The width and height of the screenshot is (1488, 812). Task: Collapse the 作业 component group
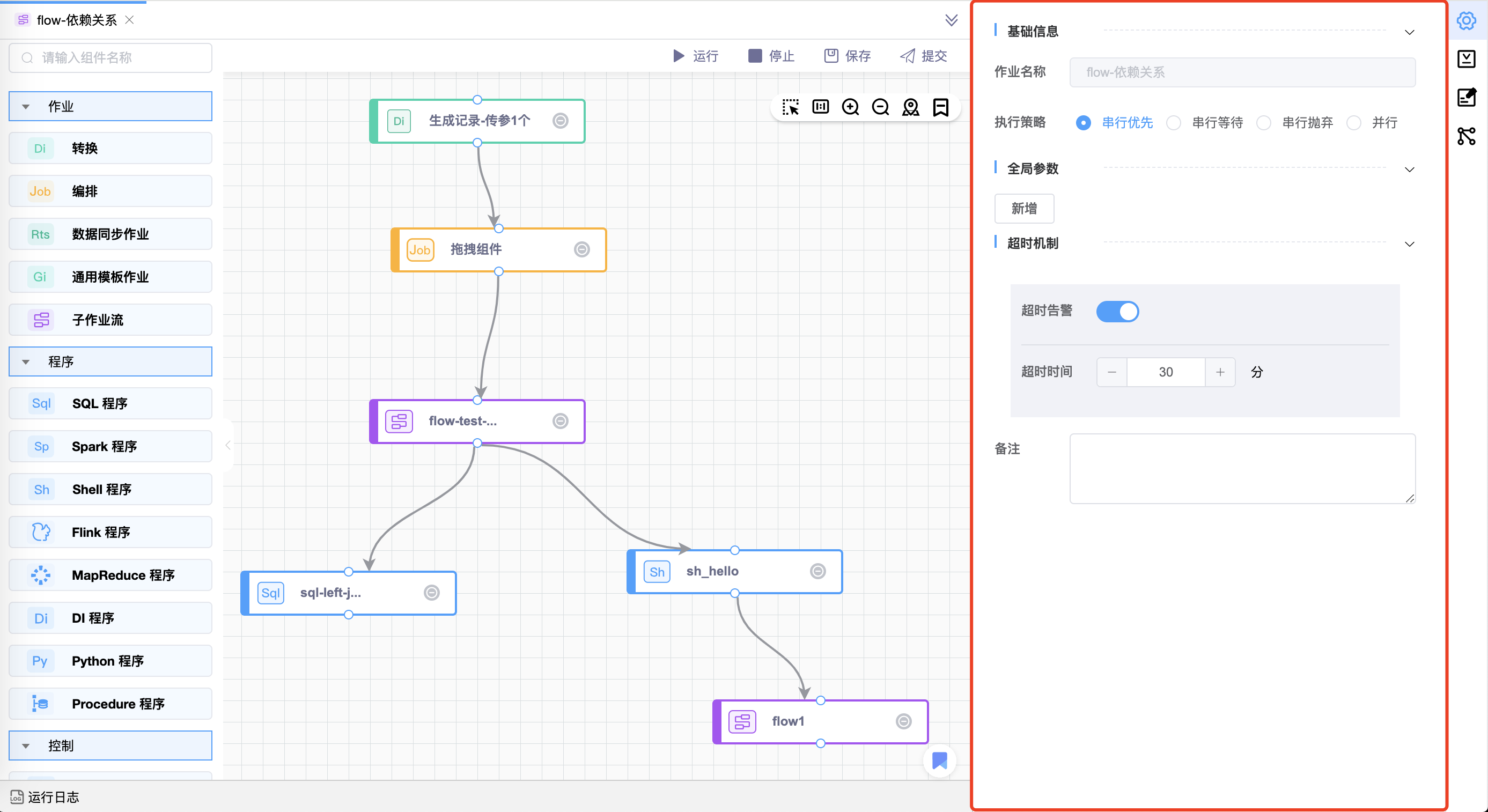(26, 107)
